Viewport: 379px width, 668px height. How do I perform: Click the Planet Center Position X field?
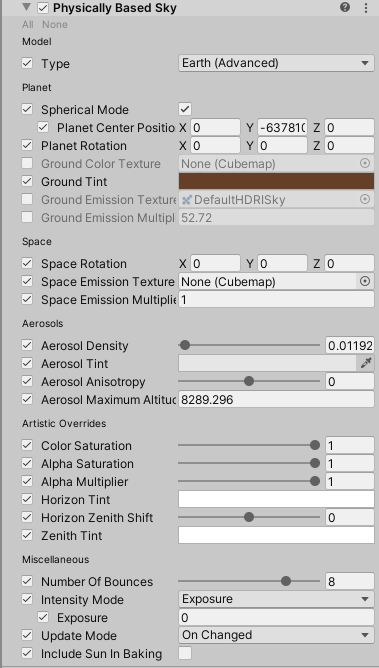point(215,127)
